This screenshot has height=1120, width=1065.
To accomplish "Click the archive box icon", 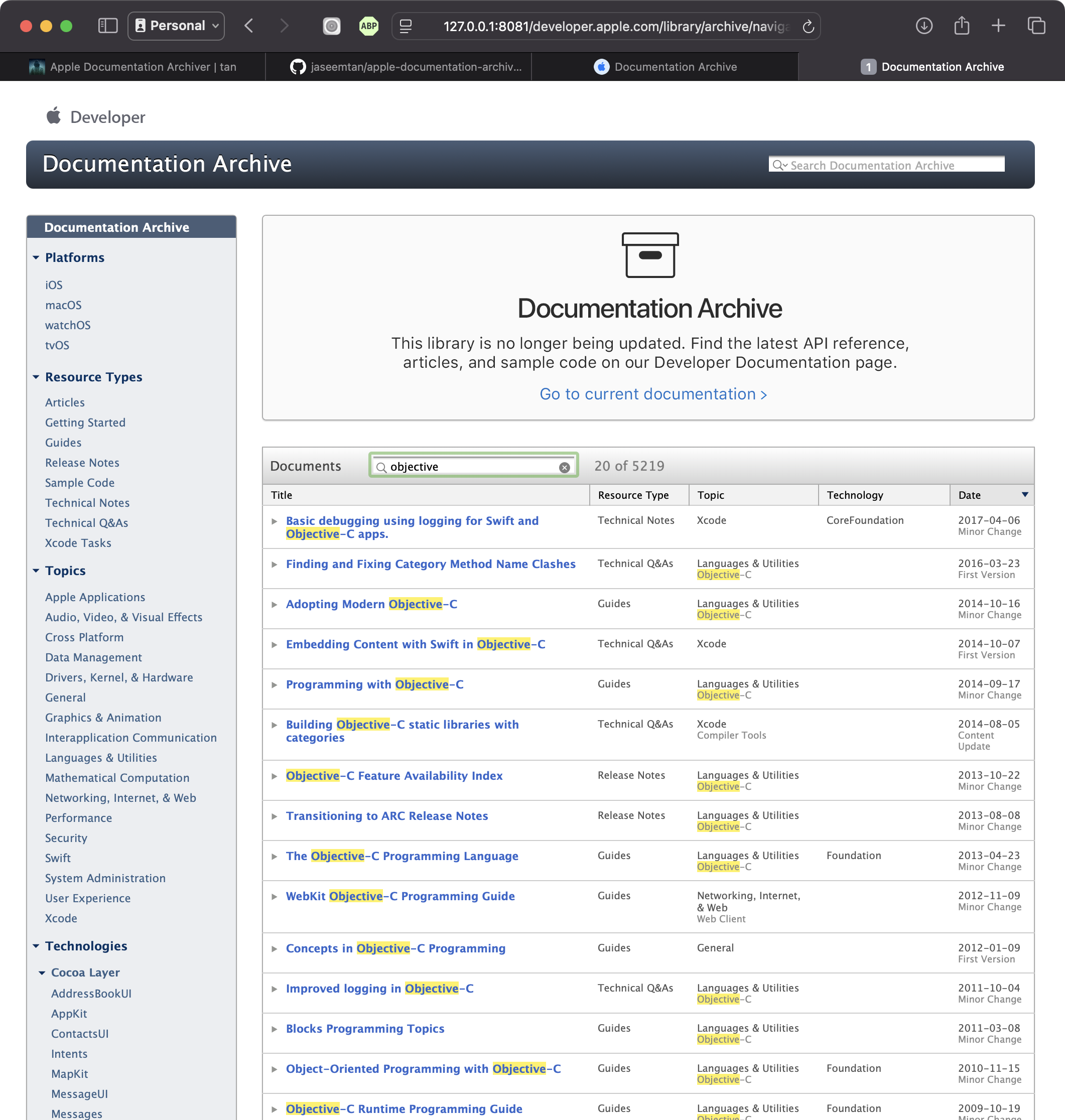I will tap(650, 255).
